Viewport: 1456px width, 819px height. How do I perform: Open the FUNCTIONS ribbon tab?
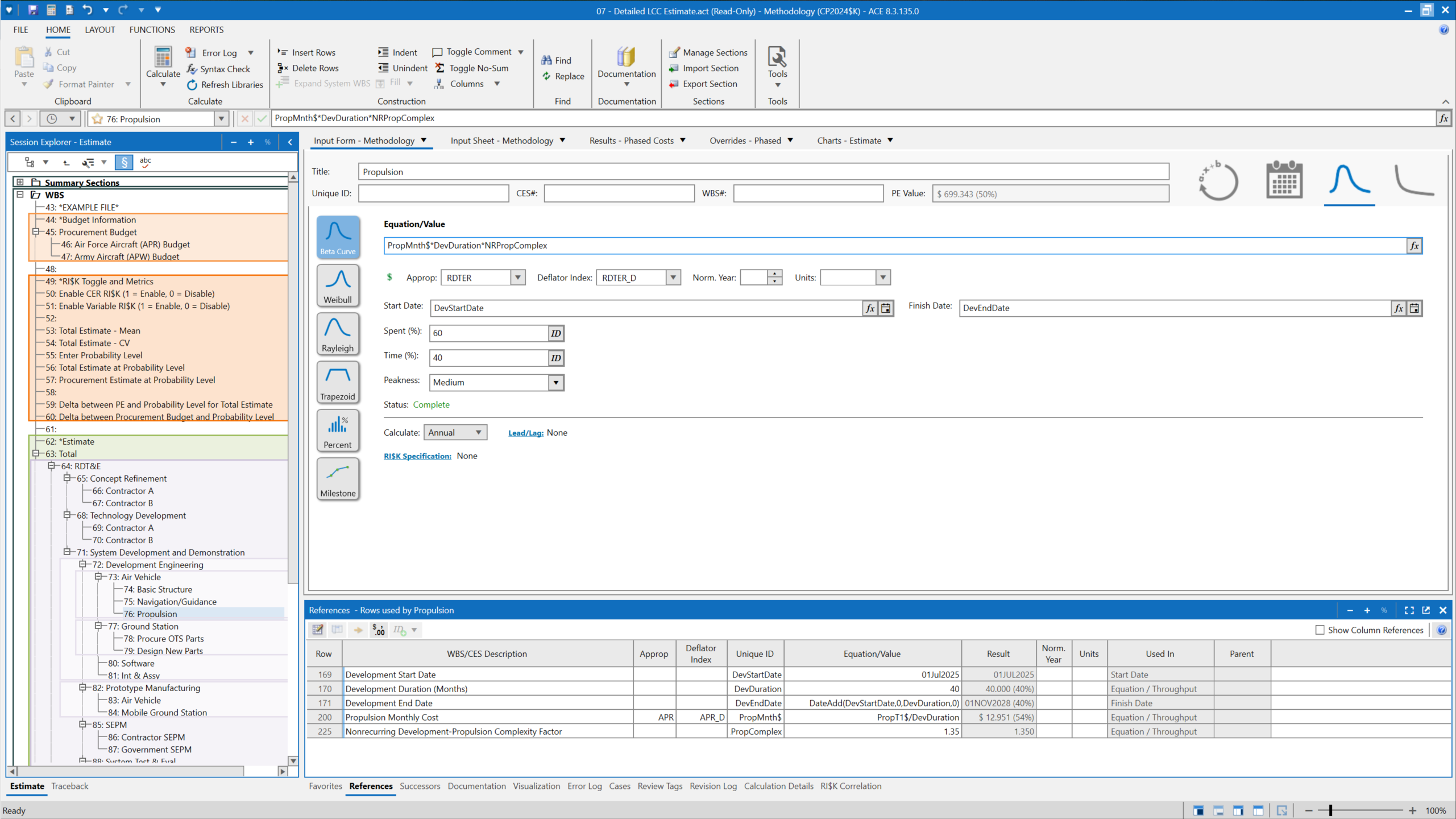152,30
